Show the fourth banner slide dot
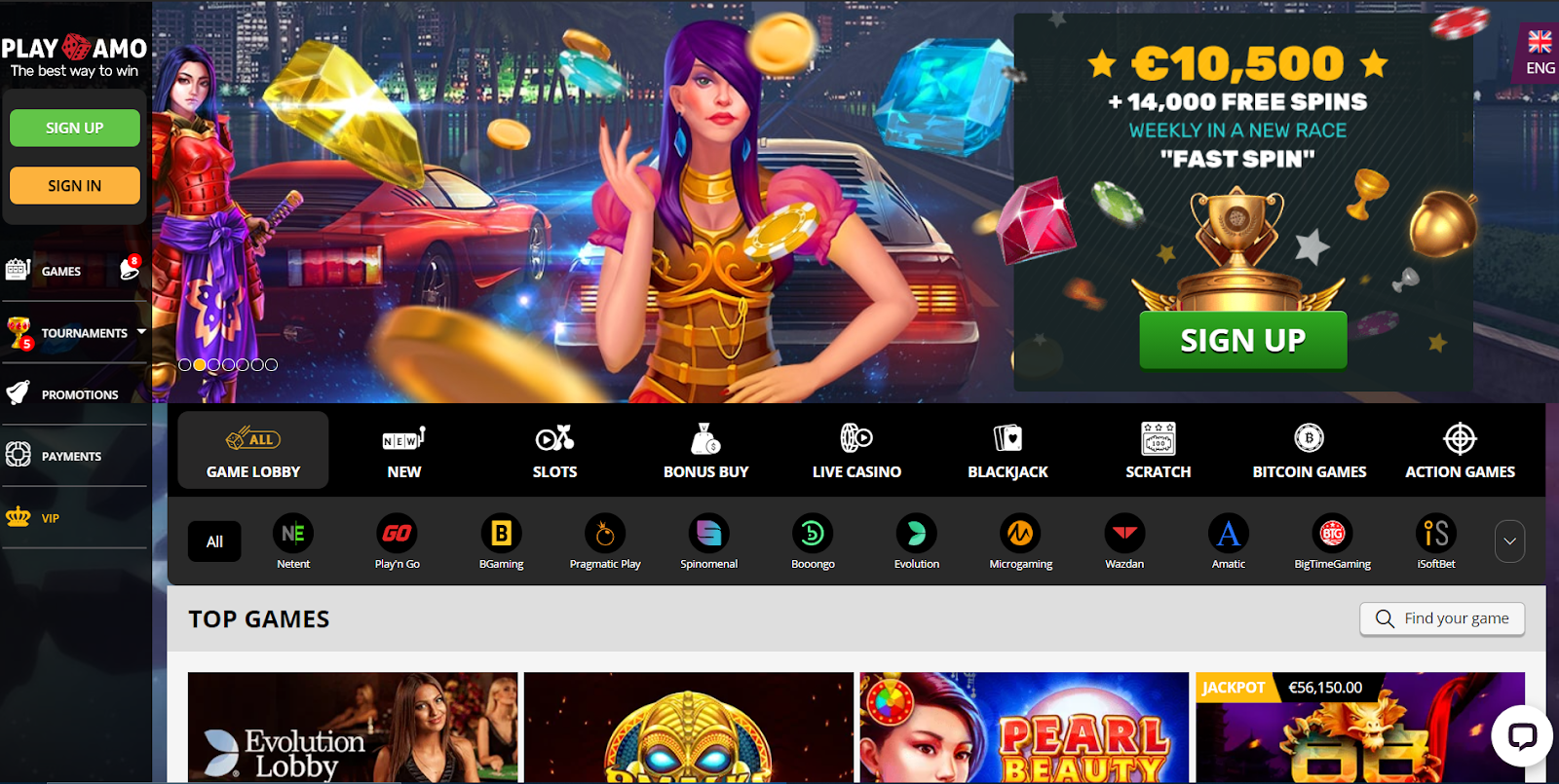The height and width of the screenshot is (784, 1559). [x=228, y=364]
